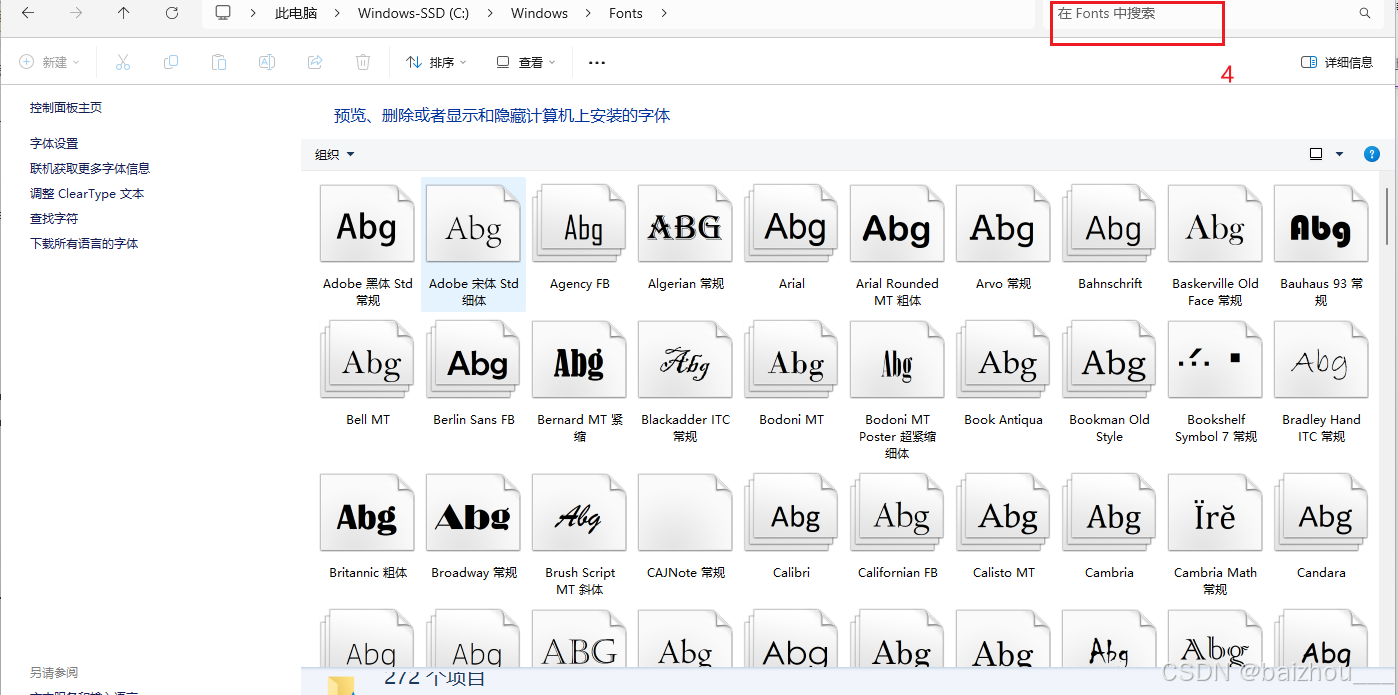This screenshot has width=1398, height=695.
Task: Open the 查看 view dropdown
Action: [526, 62]
